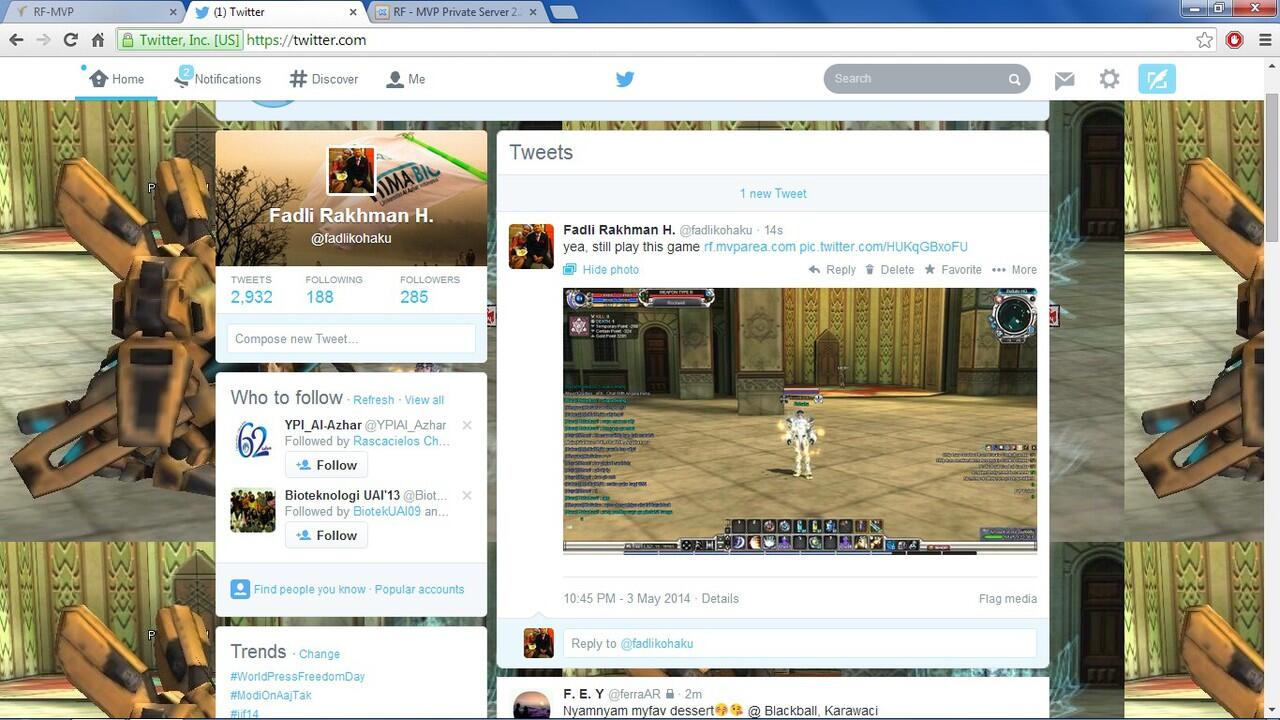Viewport: 1280px width, 720px height.
Task: Click the browser home icon
Action: click(97, 40)
